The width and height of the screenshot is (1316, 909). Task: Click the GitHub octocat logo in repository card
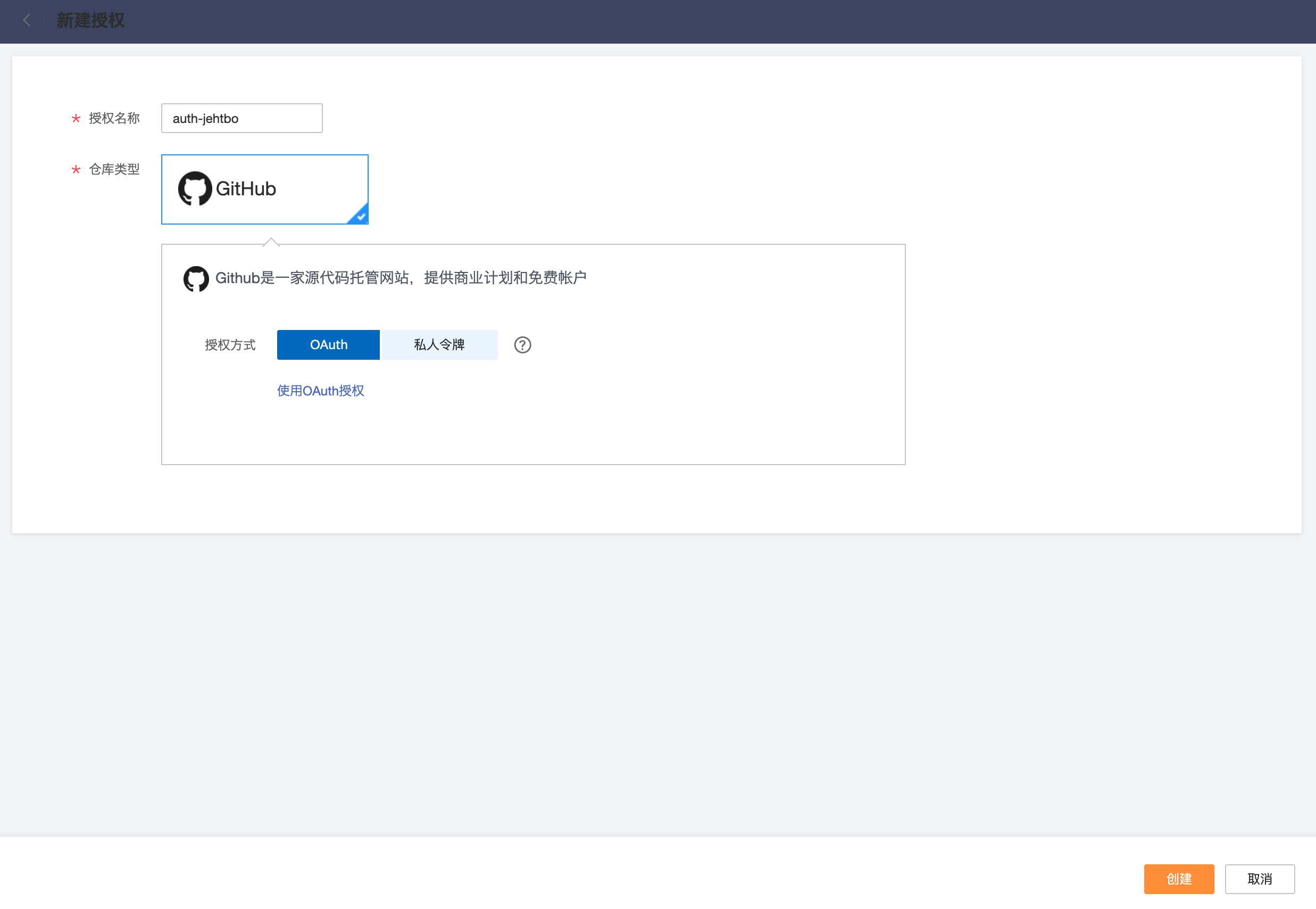point(195,188)
